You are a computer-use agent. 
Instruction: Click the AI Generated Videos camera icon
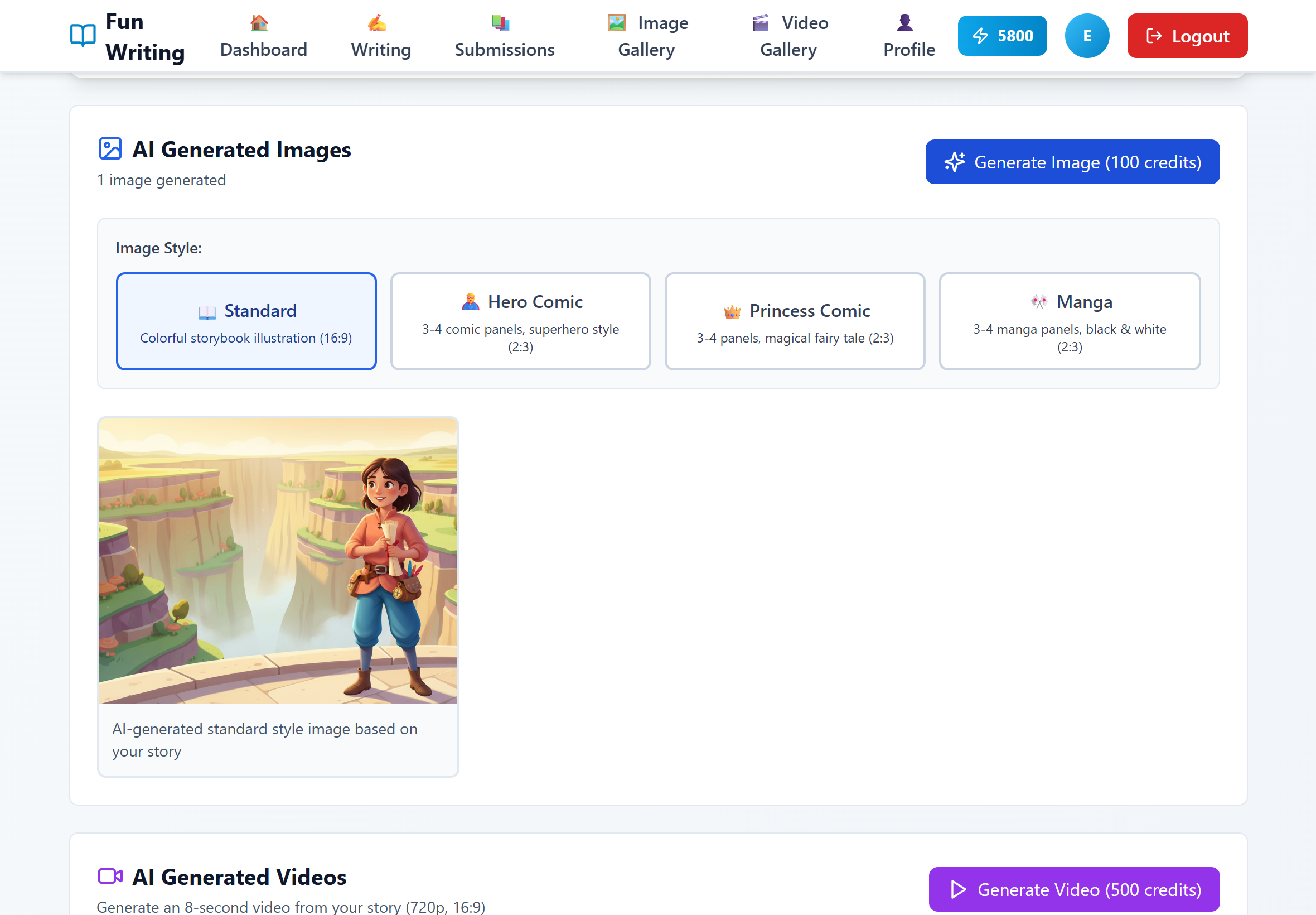(110, 876)
